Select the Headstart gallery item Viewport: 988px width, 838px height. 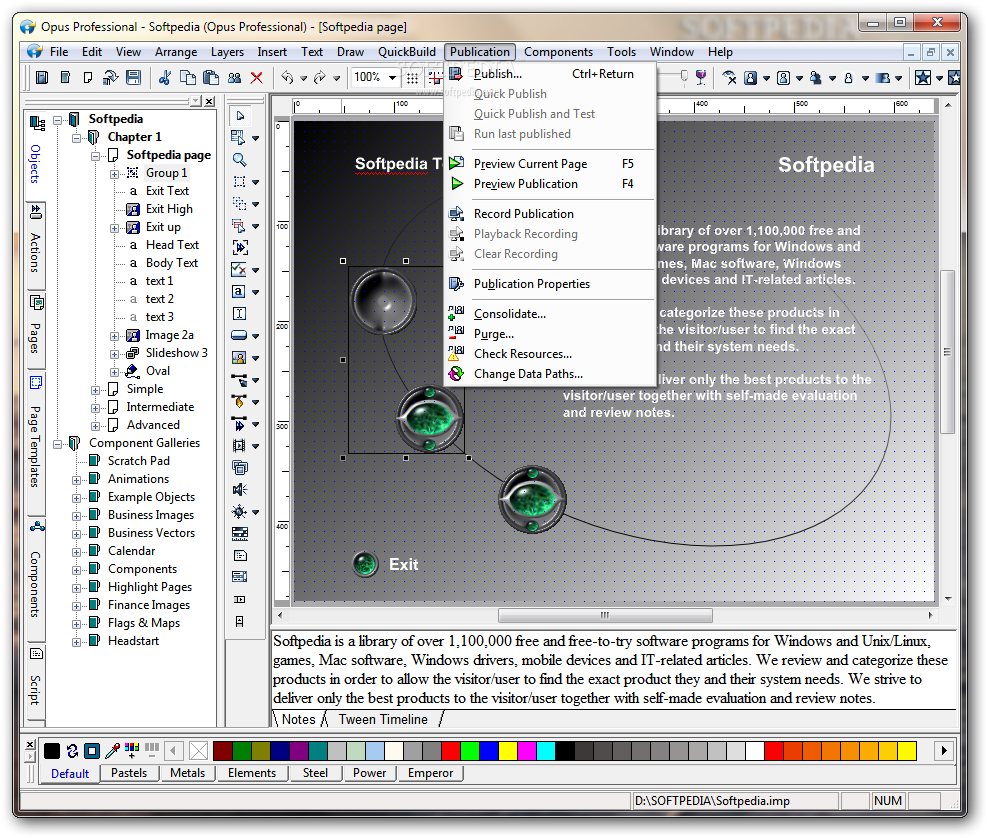pos(133,641)
